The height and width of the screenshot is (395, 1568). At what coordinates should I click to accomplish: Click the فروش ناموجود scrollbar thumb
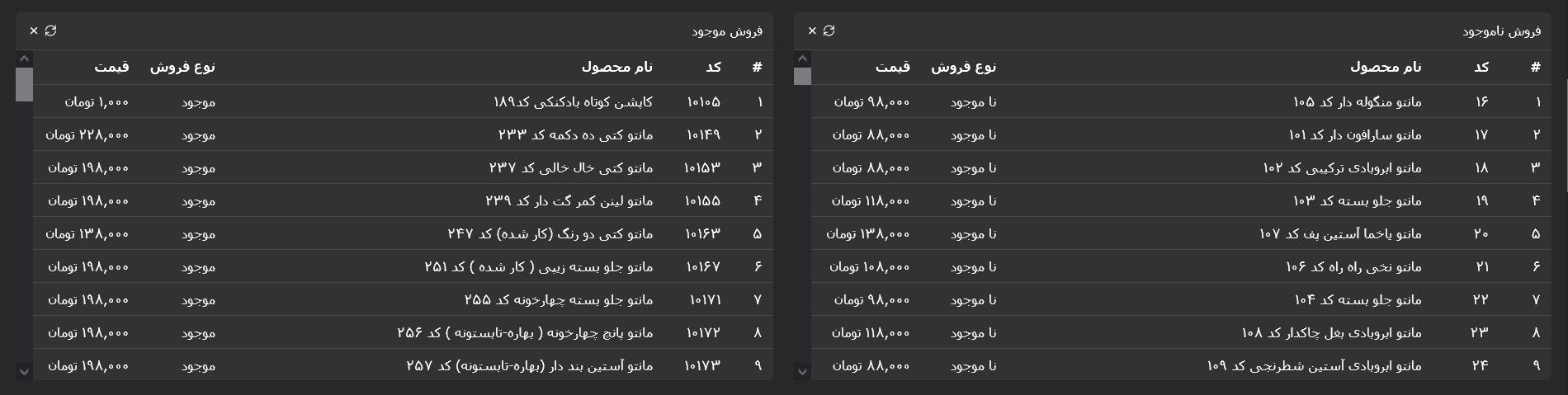coord(802,76)
